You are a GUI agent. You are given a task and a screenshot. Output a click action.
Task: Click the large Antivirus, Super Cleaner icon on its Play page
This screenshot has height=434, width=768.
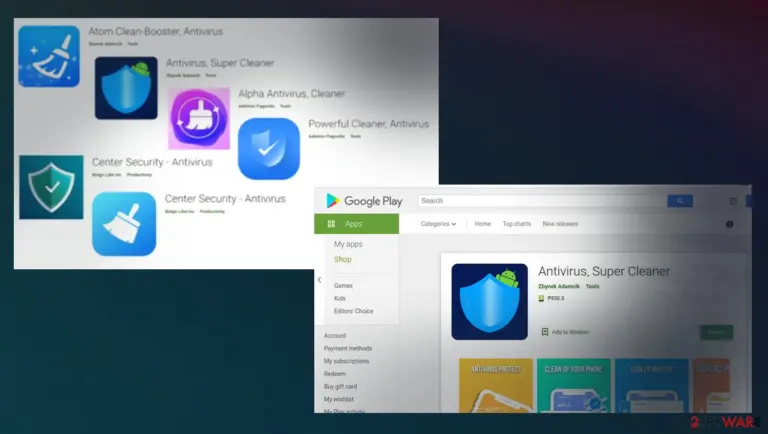coord(490,302)
